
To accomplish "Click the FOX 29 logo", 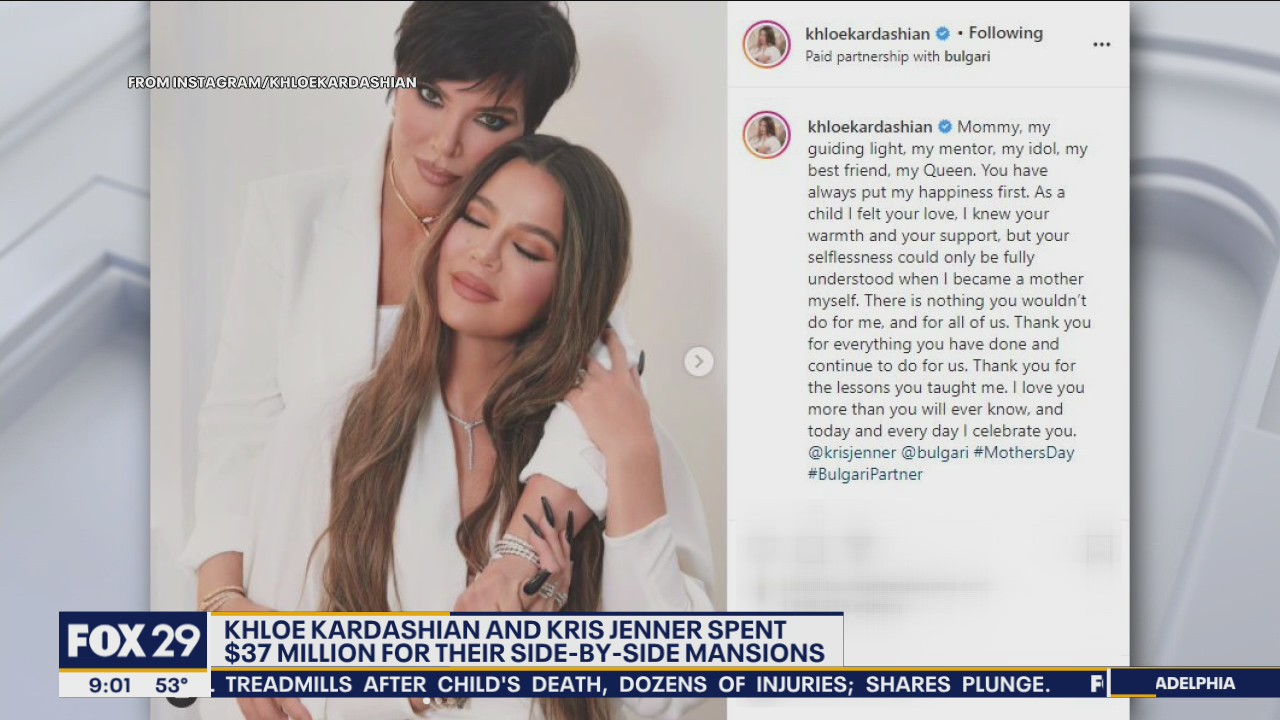I will click(x=134, y=641).
